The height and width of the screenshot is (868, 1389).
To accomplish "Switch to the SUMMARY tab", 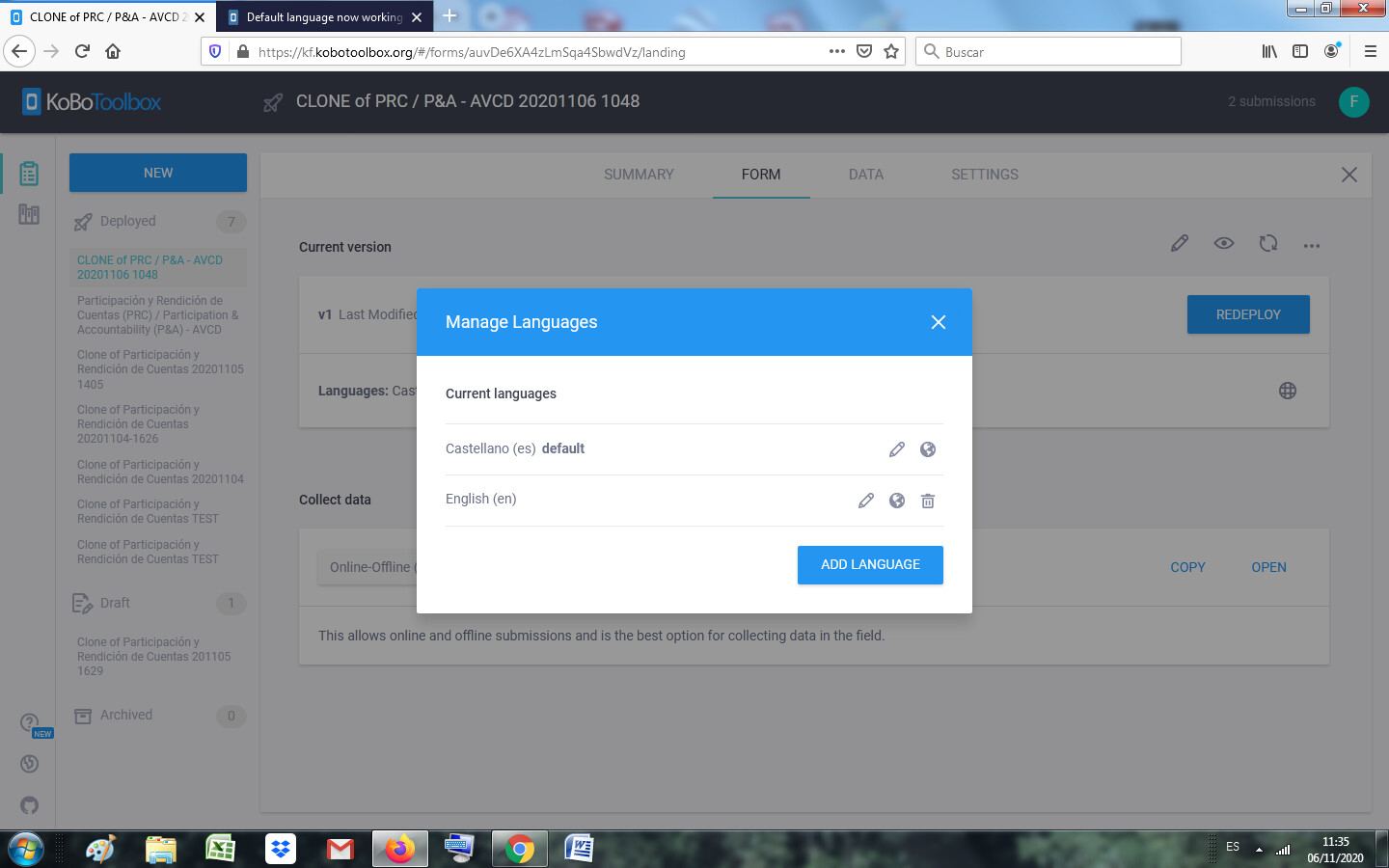I will pyautogui.click(x=639, y=175).
